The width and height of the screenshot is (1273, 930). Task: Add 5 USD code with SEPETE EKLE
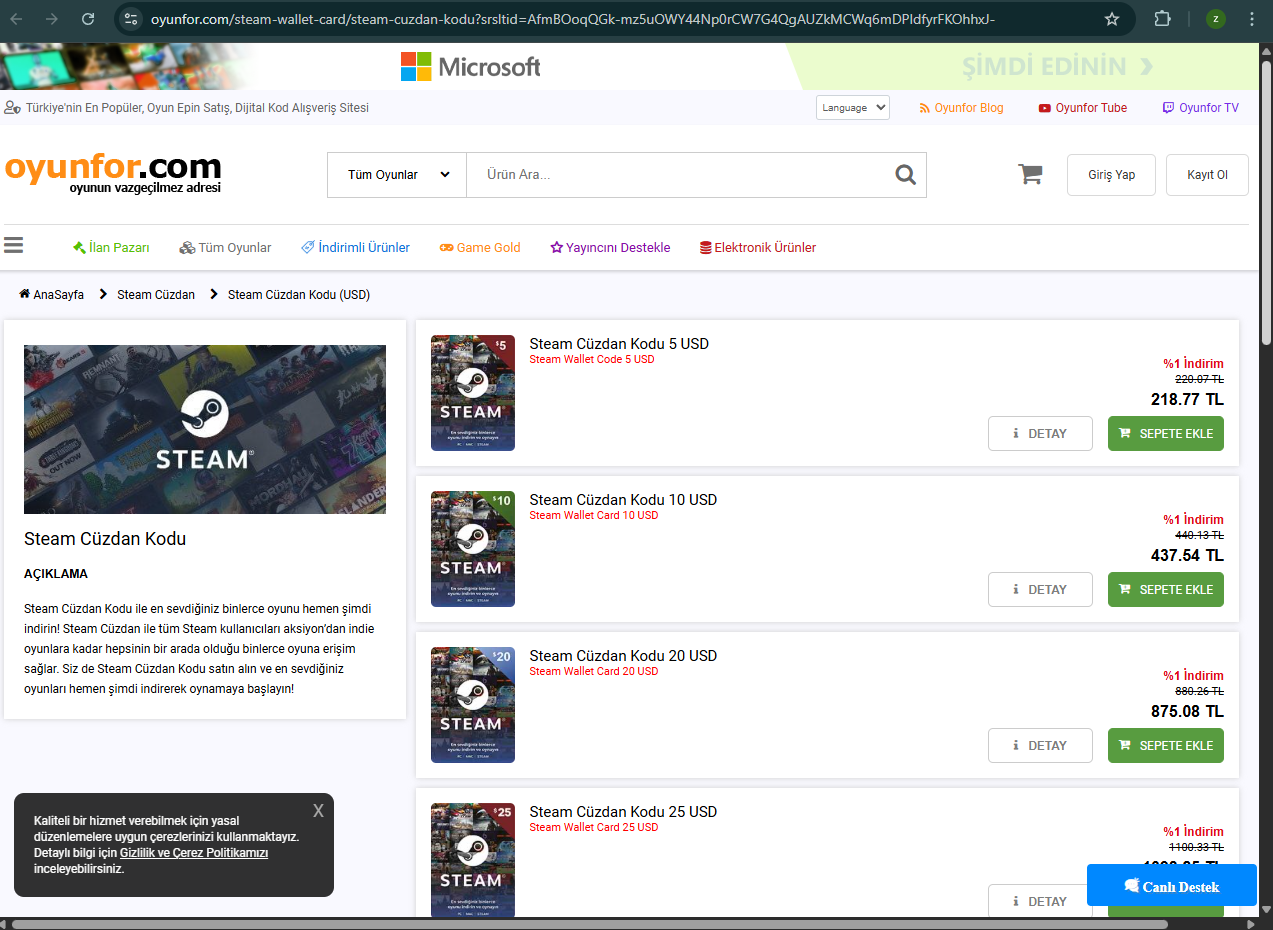click(x=1166, y=433)
